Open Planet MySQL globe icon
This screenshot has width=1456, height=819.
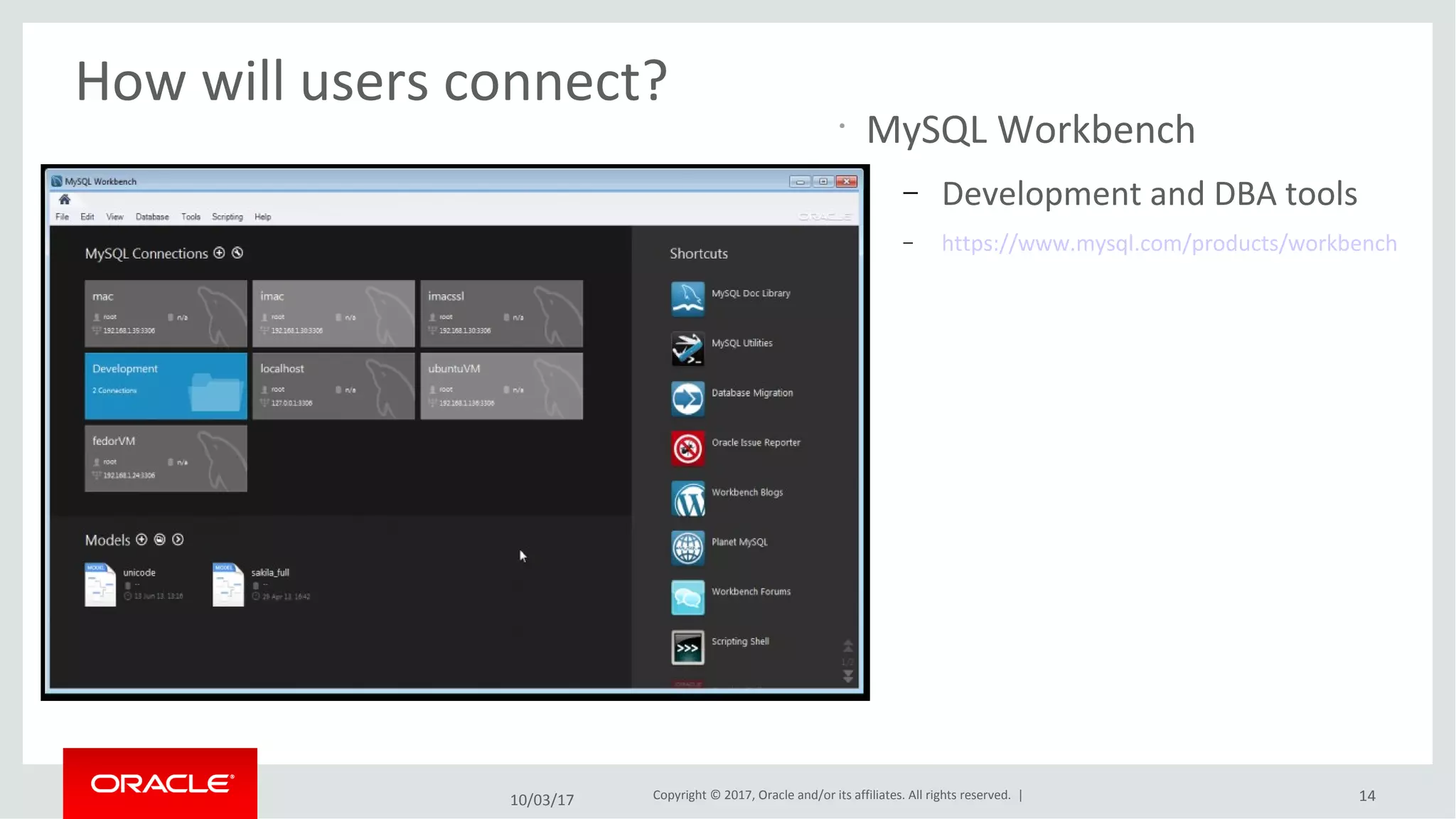(x=687, y=547)
